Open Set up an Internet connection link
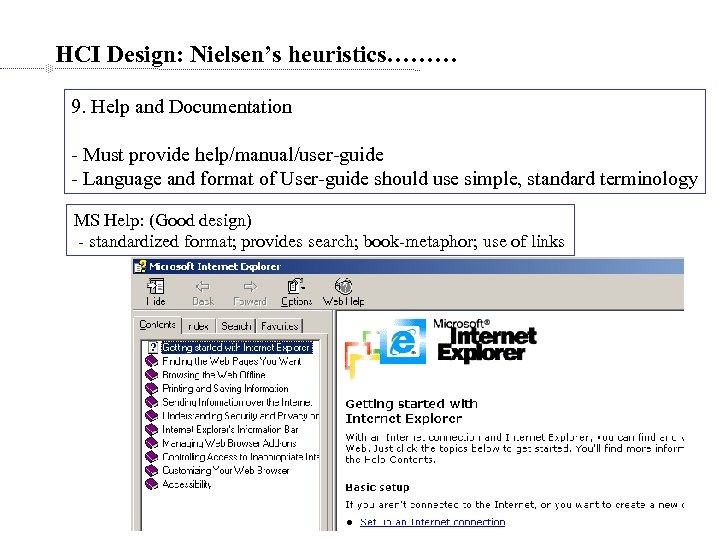This screenshot has height=540, width=720. [432, 522]
